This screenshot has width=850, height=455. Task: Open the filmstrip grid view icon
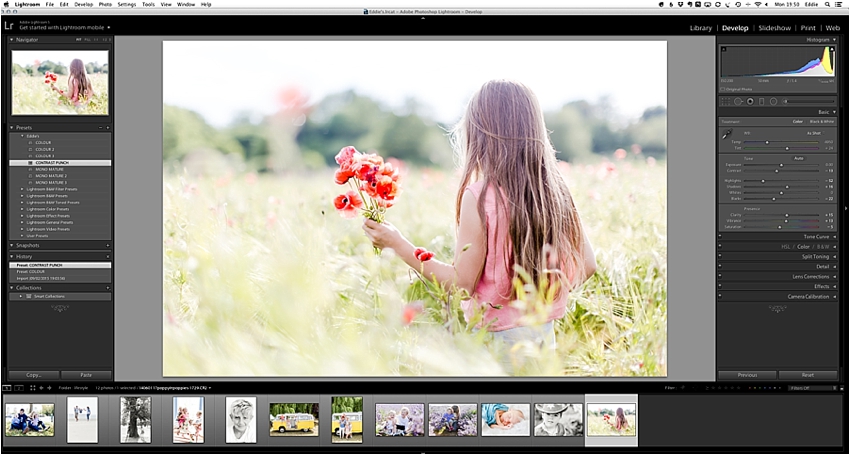coord(33,388)
